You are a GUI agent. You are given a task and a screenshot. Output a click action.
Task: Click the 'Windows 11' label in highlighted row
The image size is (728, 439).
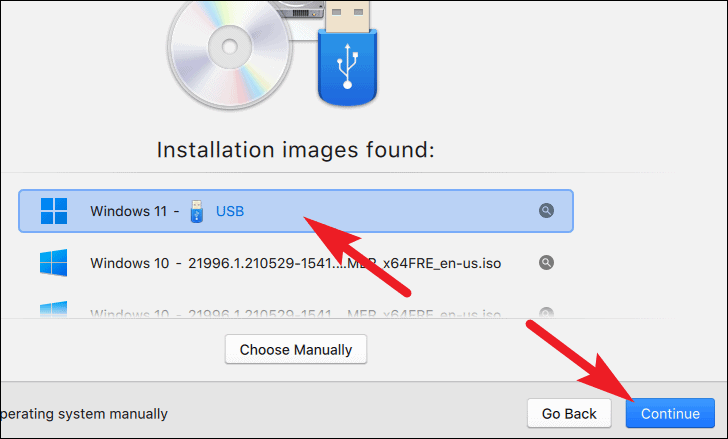tap(129, 212)
